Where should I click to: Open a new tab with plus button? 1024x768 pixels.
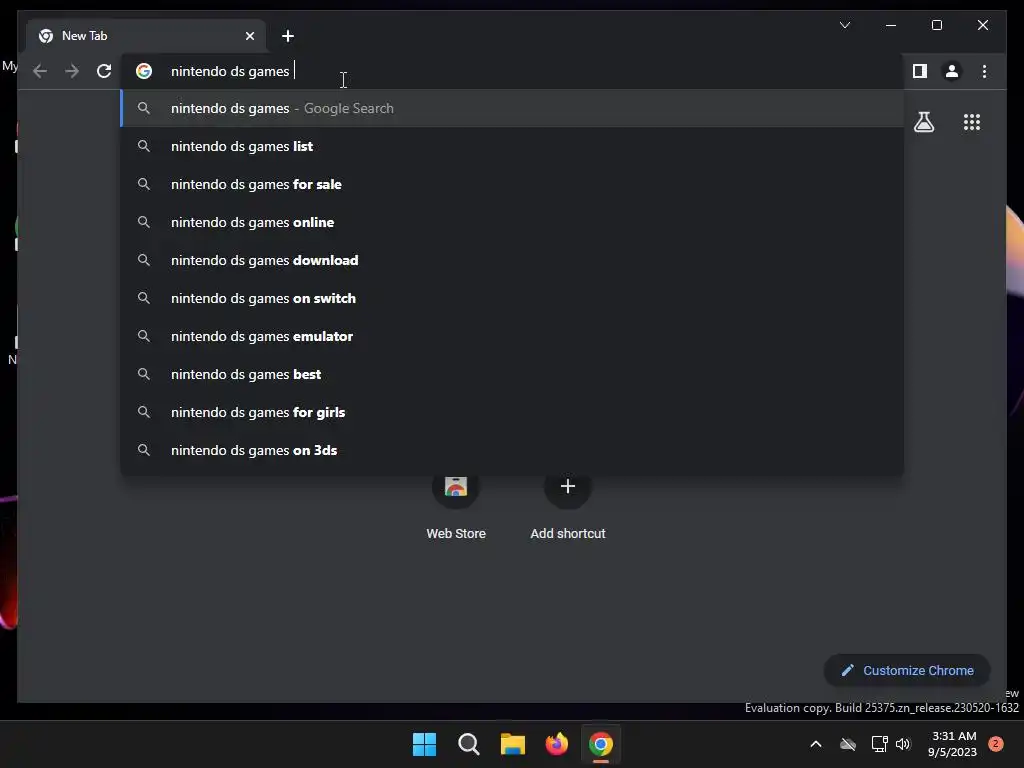[x=288, y=36]
